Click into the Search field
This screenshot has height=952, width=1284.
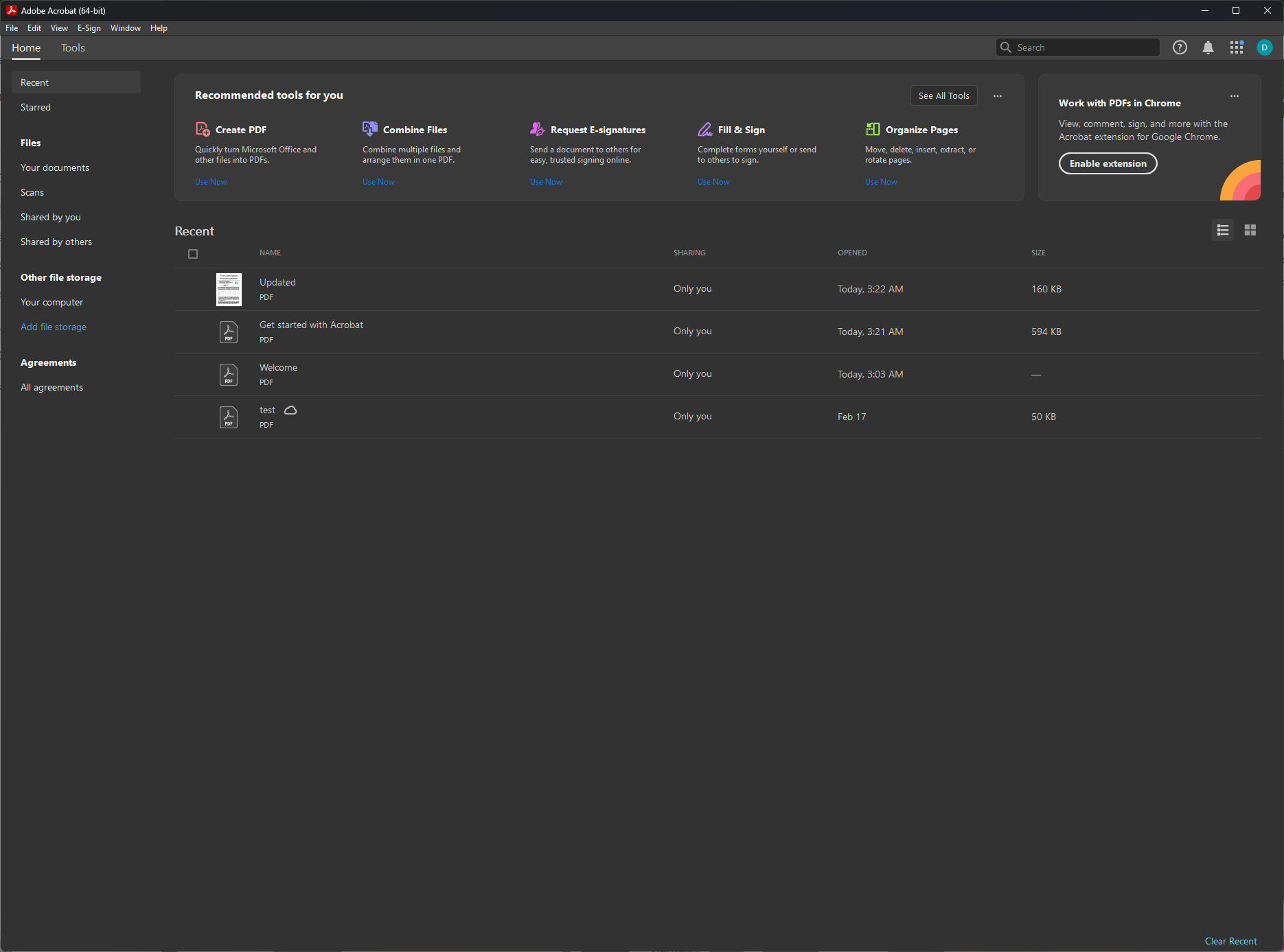coord(1085,47)
